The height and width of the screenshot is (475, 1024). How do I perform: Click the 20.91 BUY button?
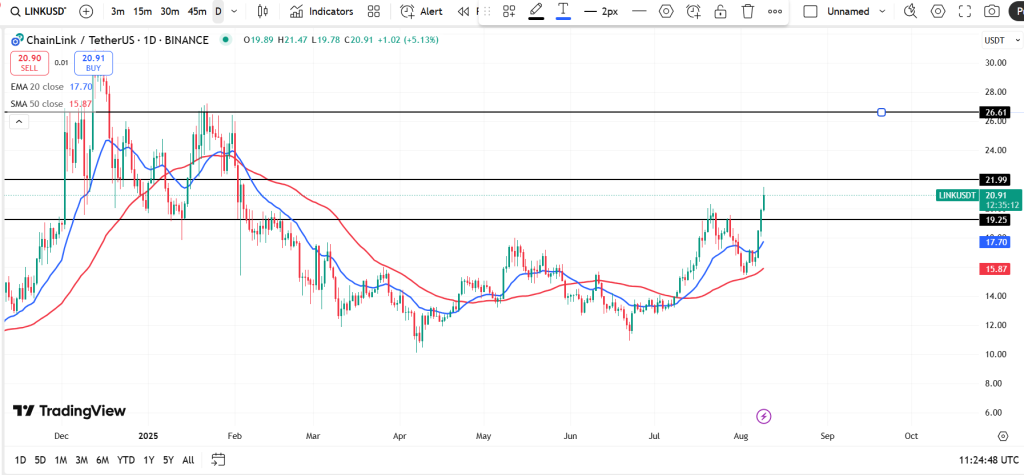coord(93,63)
